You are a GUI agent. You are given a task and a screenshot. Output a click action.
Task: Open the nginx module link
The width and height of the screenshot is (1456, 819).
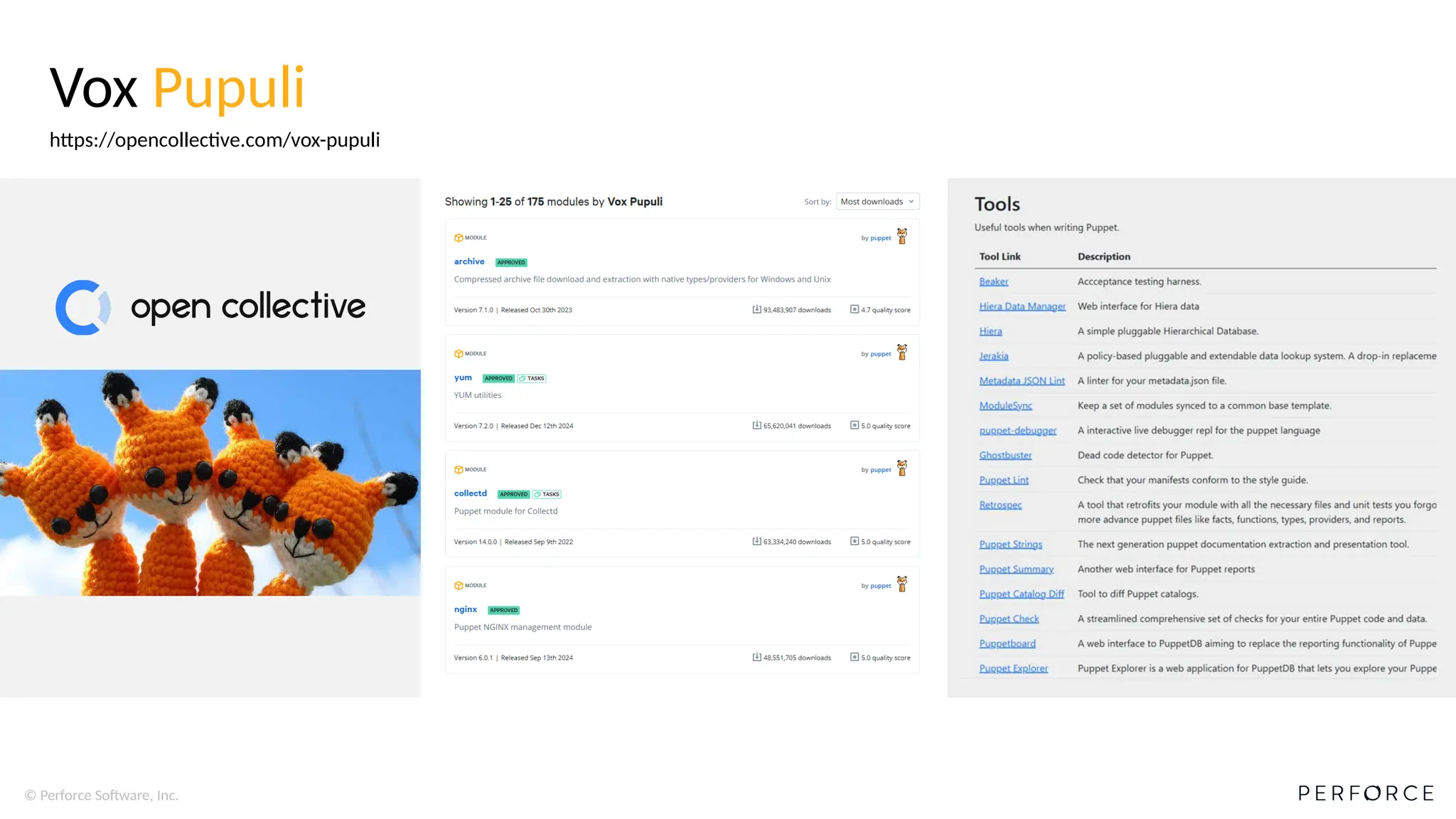pyautogui.click(x=466, y=609)
